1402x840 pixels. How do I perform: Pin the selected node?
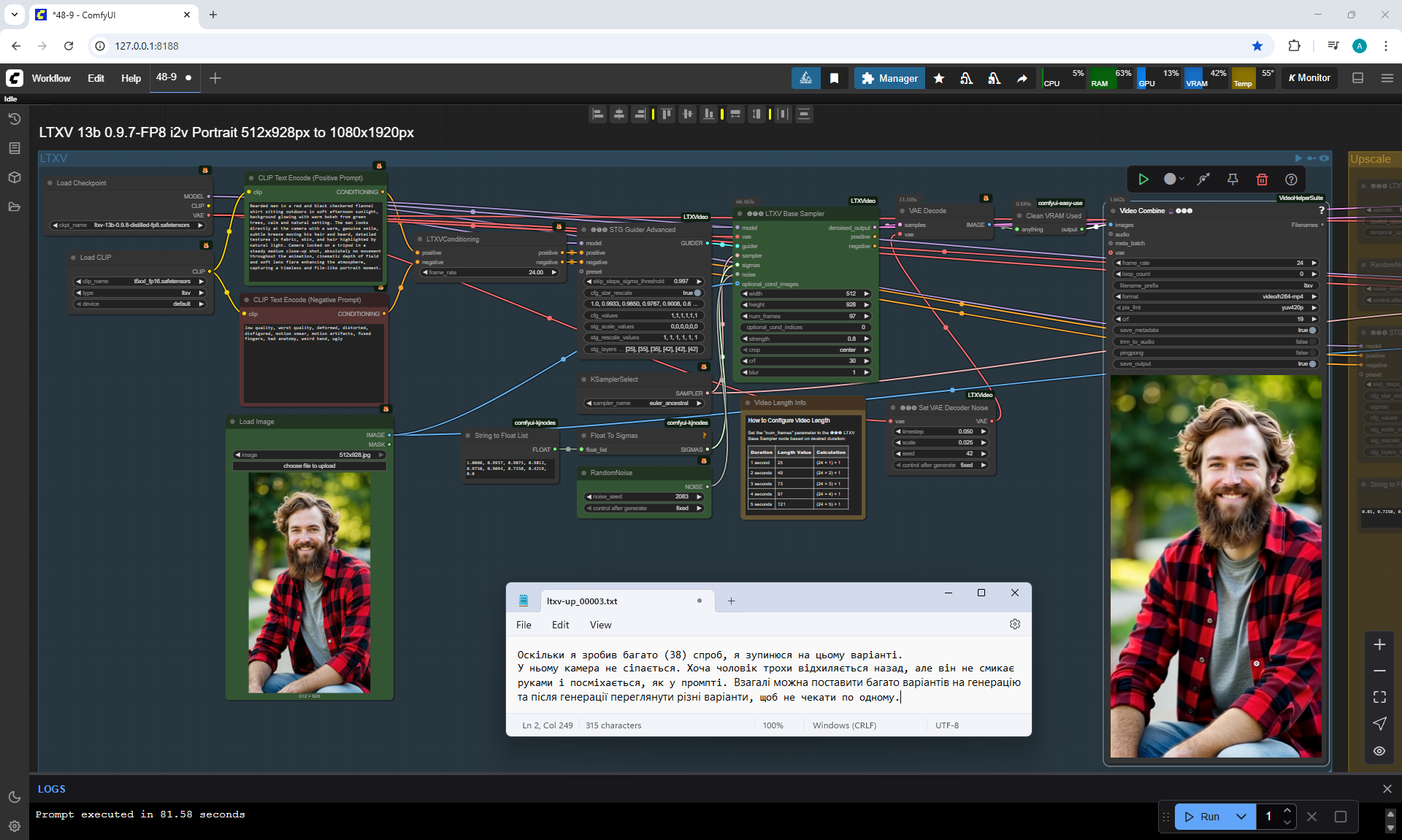click(x=1233, y=180)
